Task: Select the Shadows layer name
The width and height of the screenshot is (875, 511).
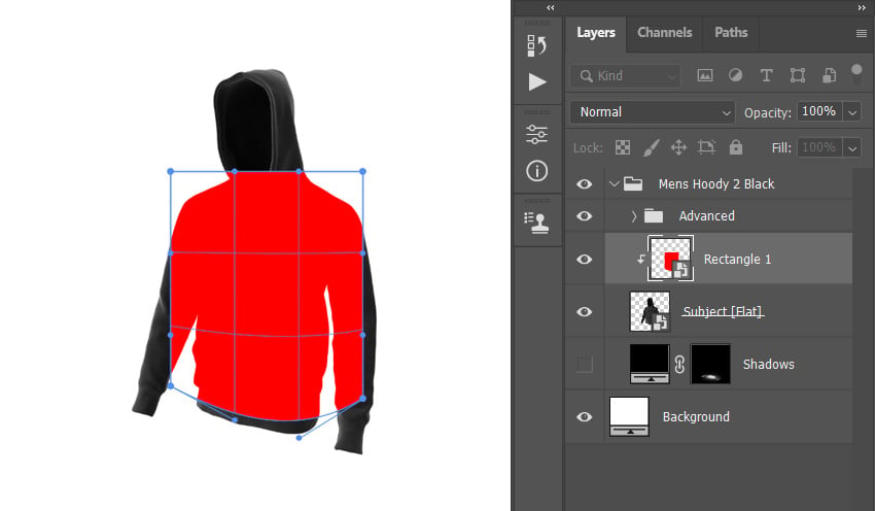Action: coord(768,364)
